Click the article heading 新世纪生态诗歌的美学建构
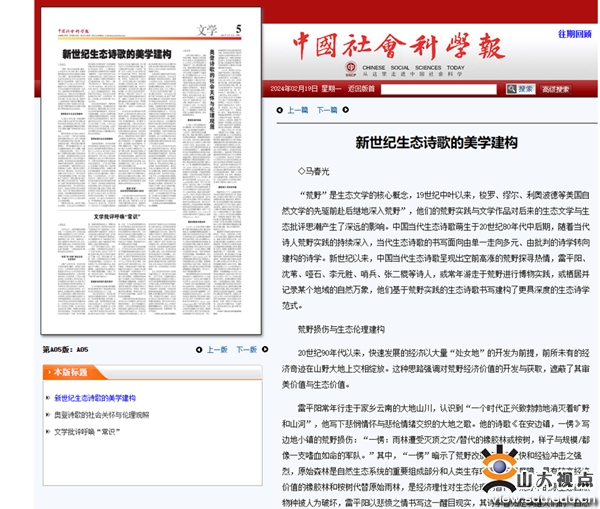 (436, 142)
